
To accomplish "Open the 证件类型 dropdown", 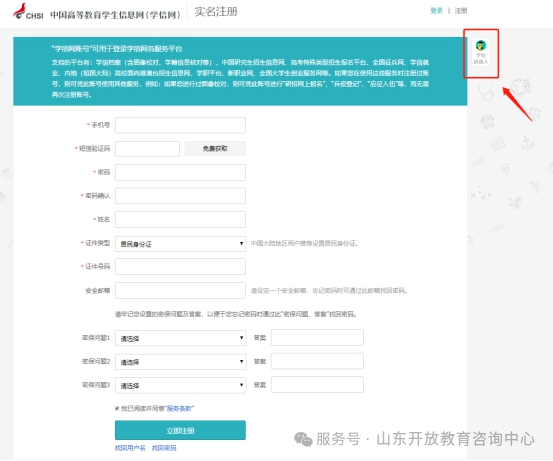I will click(x=180, y=243).
